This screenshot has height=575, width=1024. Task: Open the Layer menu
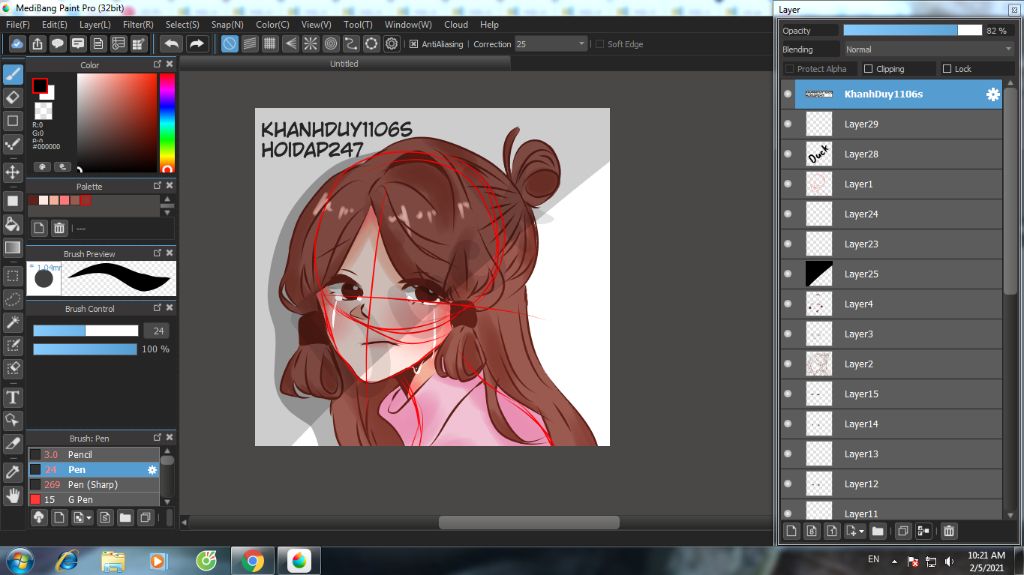tap(95, 25)
